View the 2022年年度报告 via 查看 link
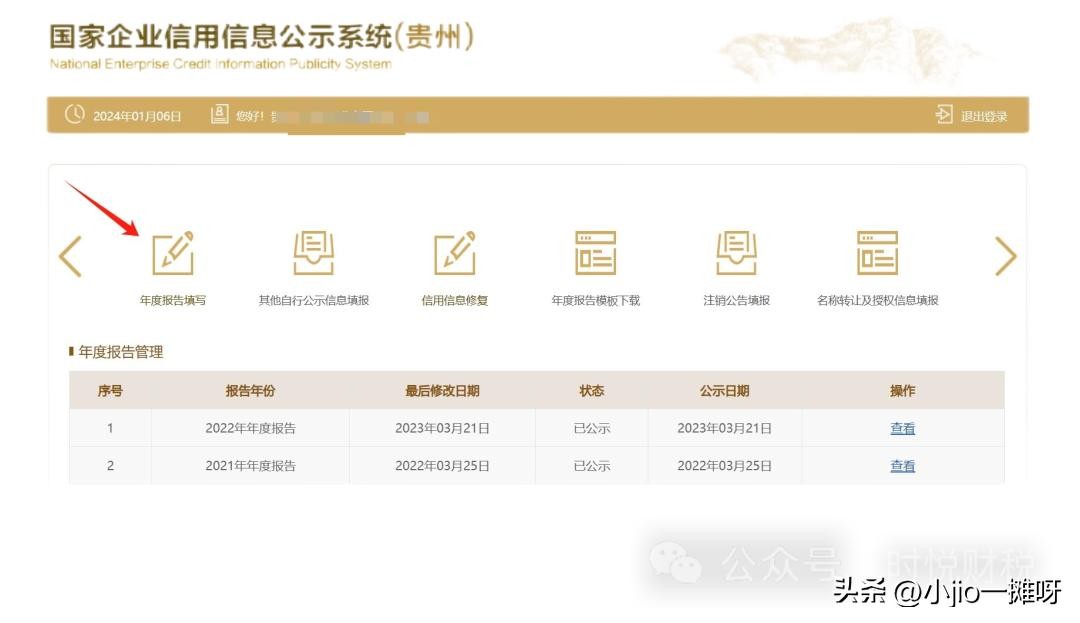Screen dimensions: 1080x623 tap(902, 428)
